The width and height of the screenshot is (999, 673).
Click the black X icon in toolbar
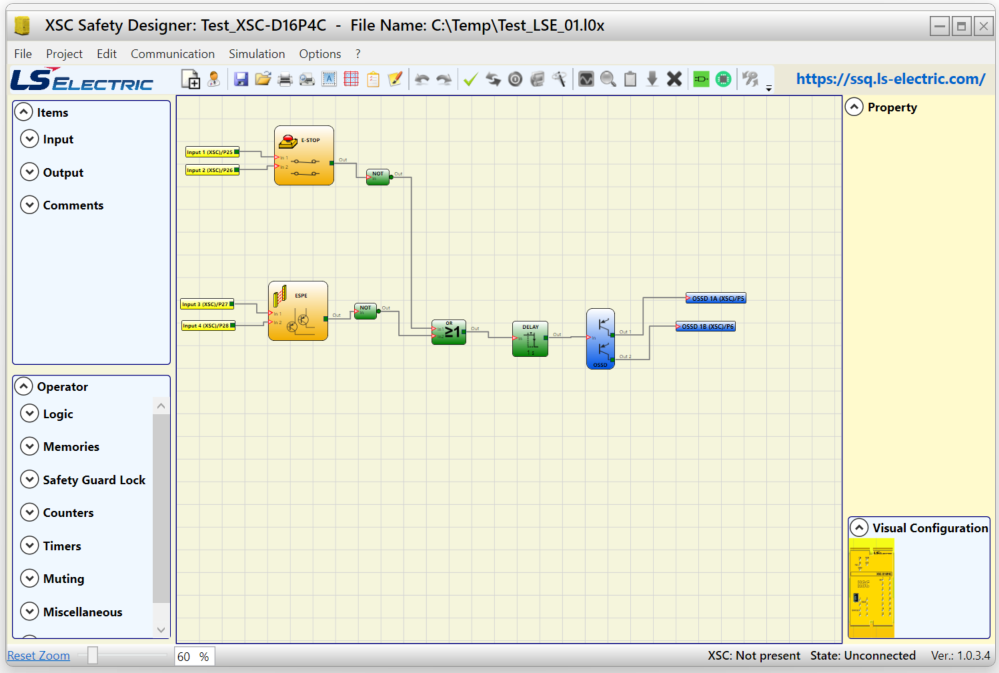click(x=674, y=79)
